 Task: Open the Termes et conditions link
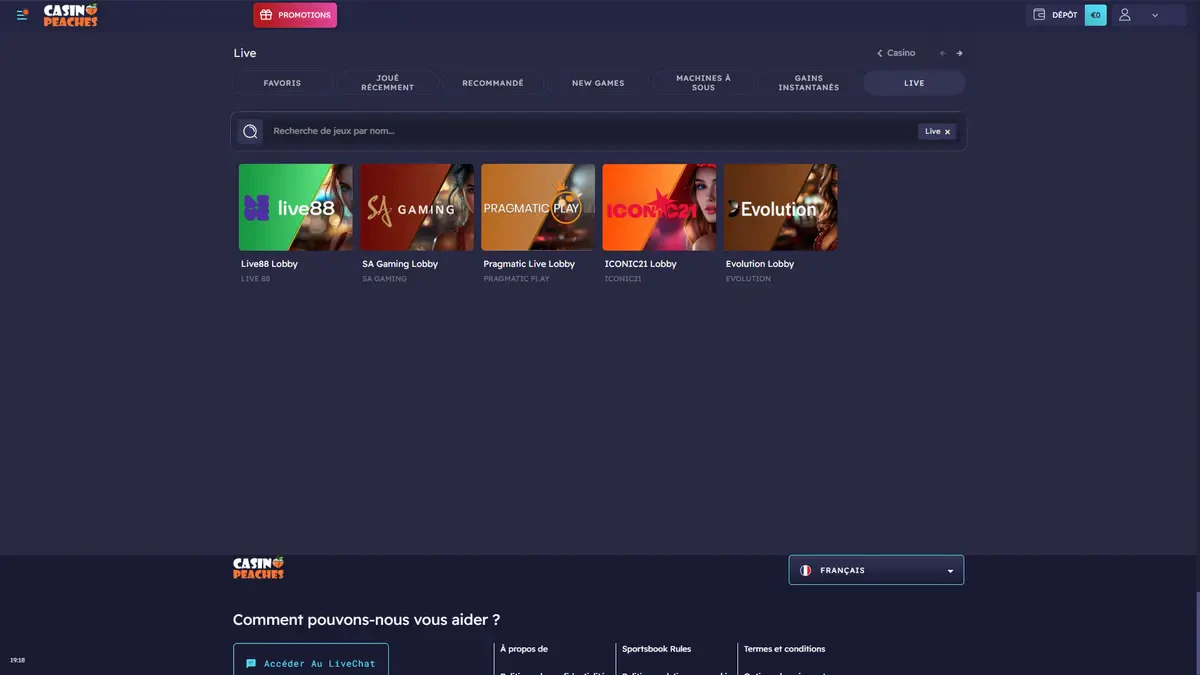coord(784,649)
